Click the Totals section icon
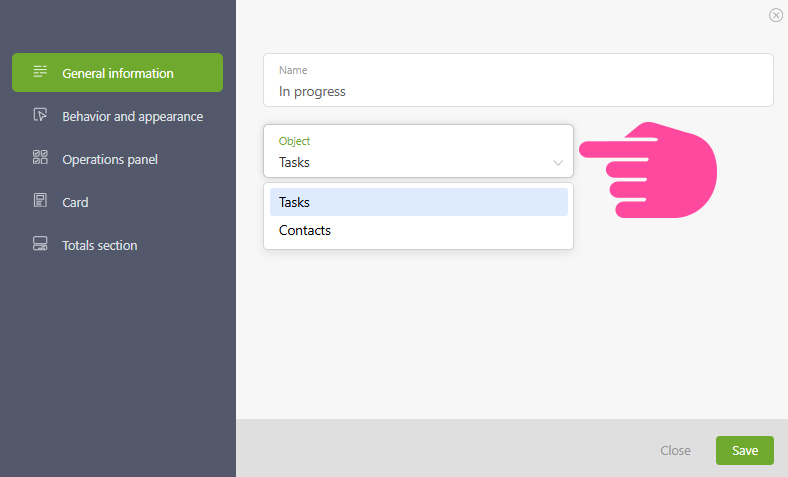Screen dimensions: 788x477 point(40,244)
